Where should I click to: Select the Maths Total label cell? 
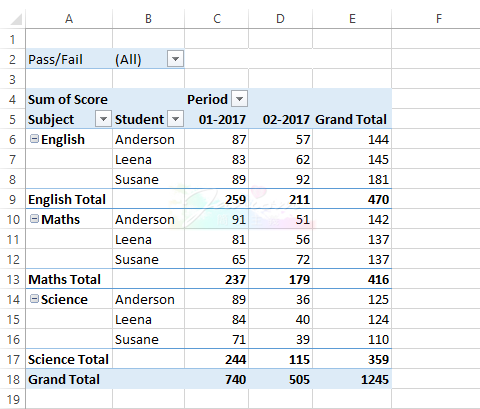pos(69,279)
